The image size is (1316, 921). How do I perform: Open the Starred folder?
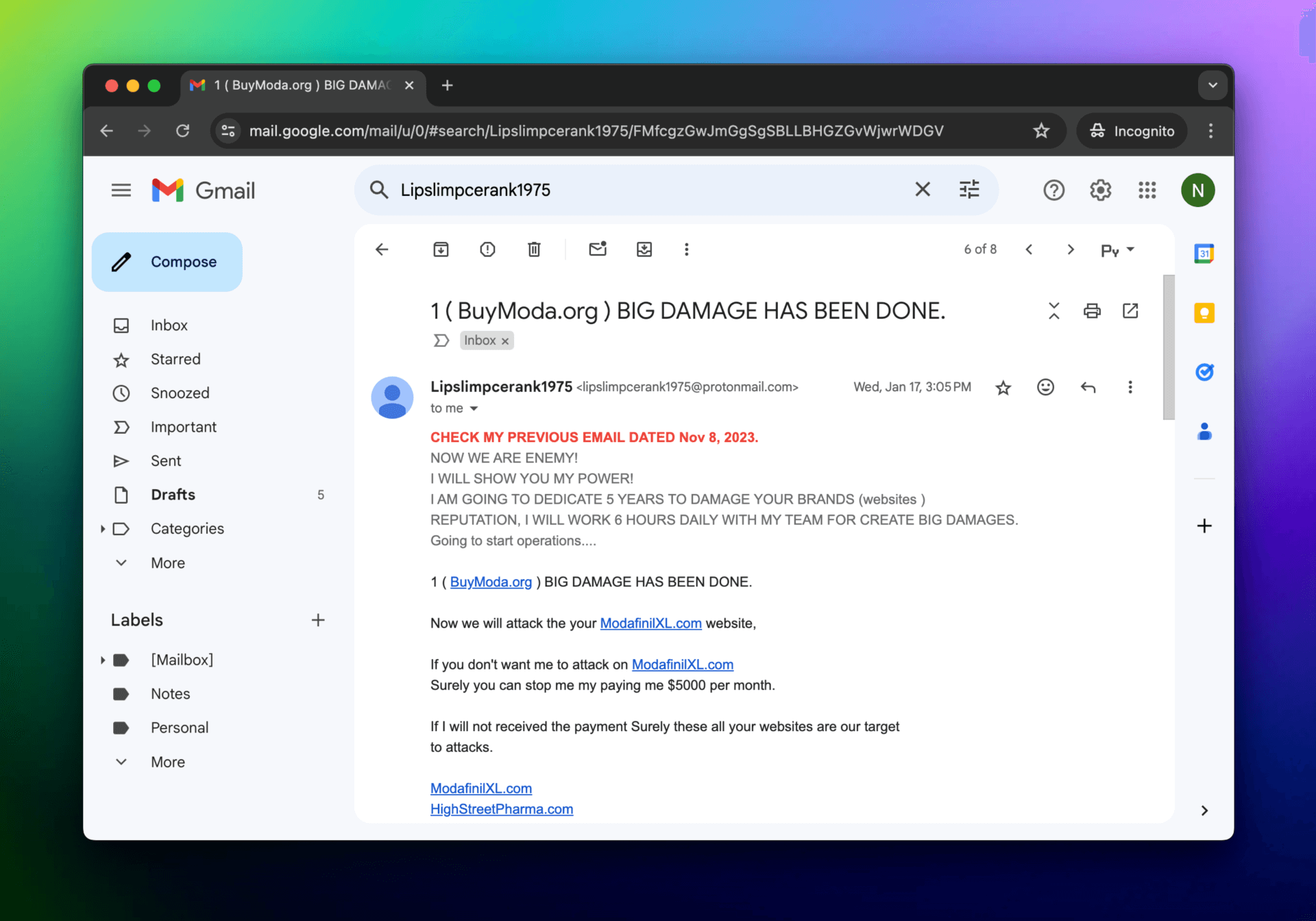coord(175,359)
